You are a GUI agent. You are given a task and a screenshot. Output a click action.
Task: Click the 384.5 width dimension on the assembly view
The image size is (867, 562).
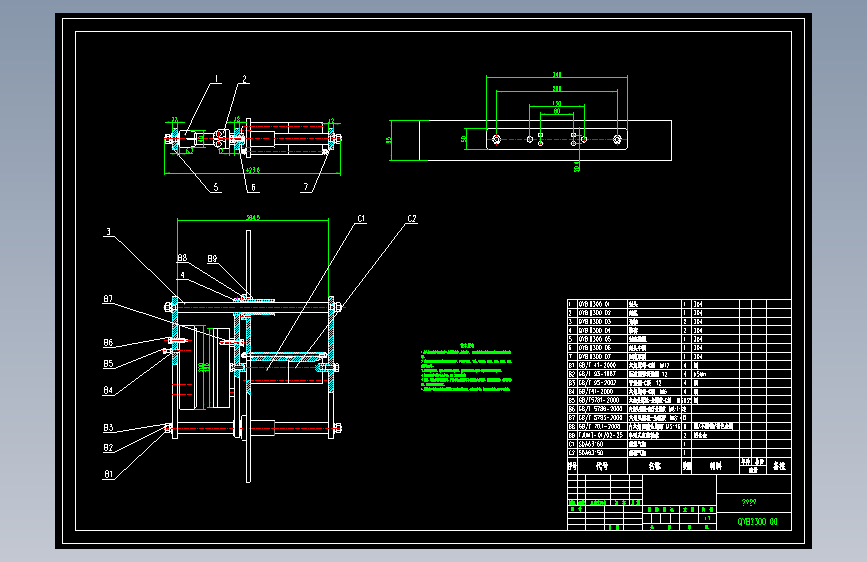click(253, 218)
